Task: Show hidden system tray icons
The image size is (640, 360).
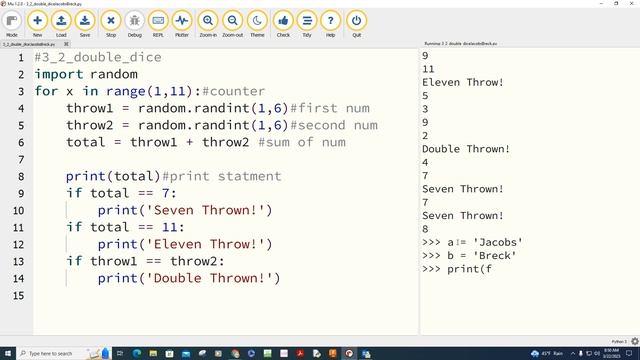Action: click(573, 353)
